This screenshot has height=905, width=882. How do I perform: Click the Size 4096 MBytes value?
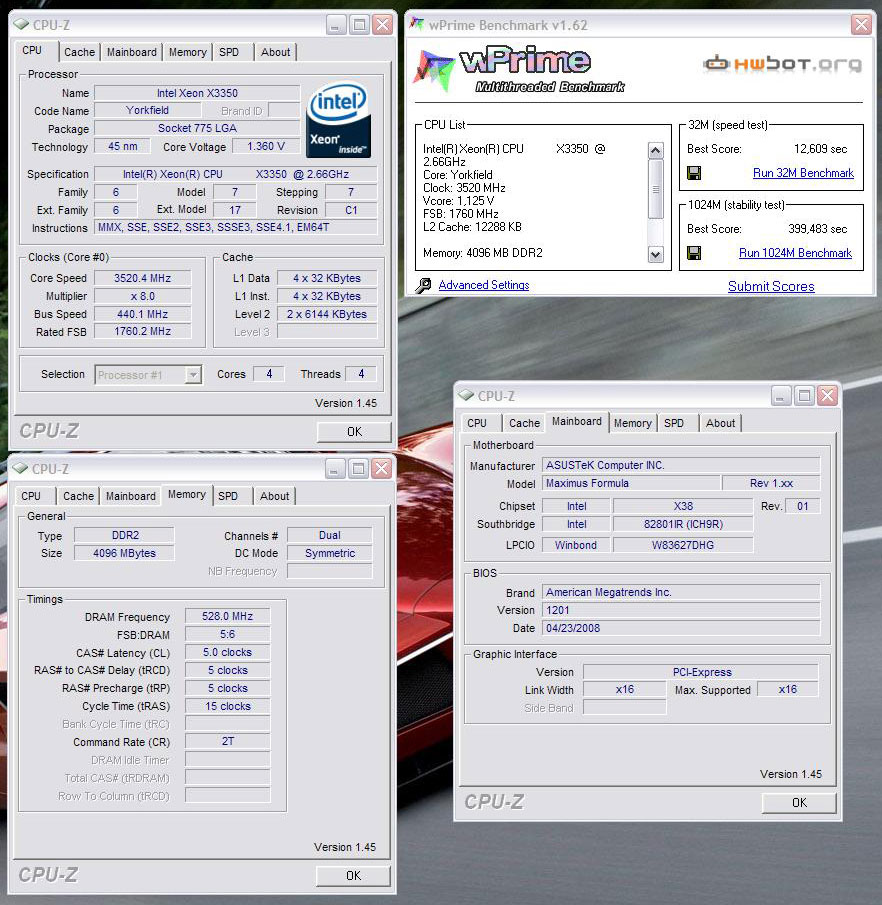124,553
